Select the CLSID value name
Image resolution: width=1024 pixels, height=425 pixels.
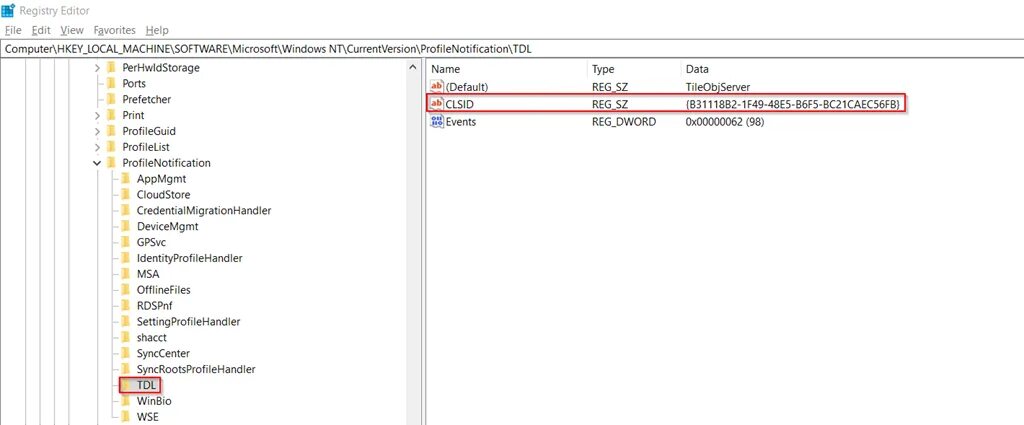pyautogui.click(x=459, y=104)
